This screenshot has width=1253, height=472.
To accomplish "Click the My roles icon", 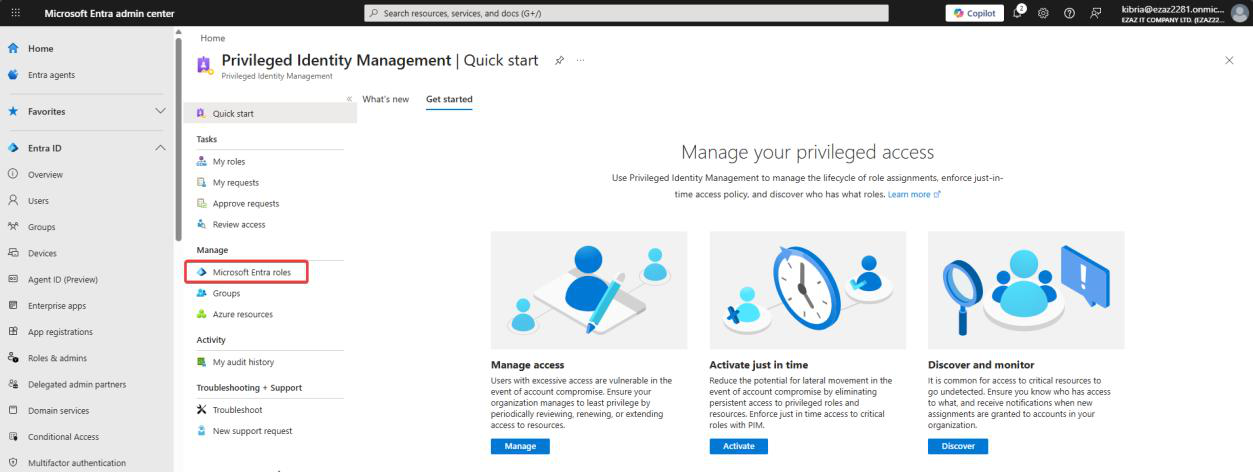I will (202, 161).
